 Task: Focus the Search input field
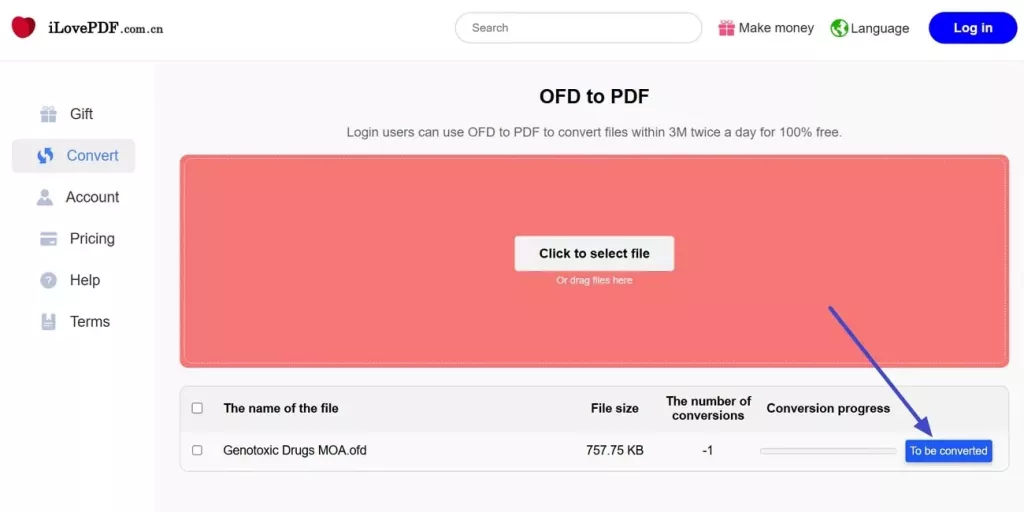tap(578, 28)
